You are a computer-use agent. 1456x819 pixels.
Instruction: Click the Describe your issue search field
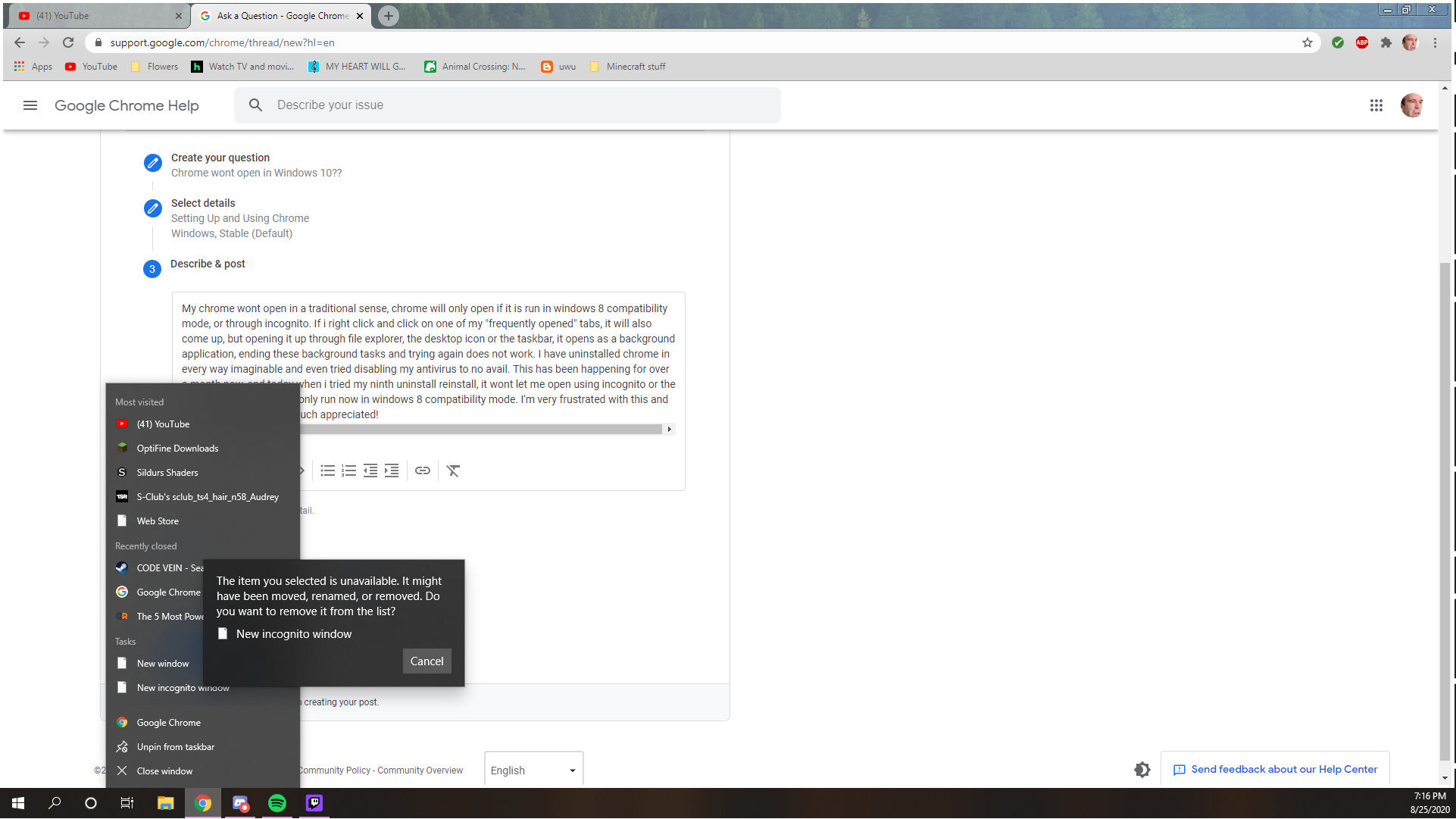510,105
